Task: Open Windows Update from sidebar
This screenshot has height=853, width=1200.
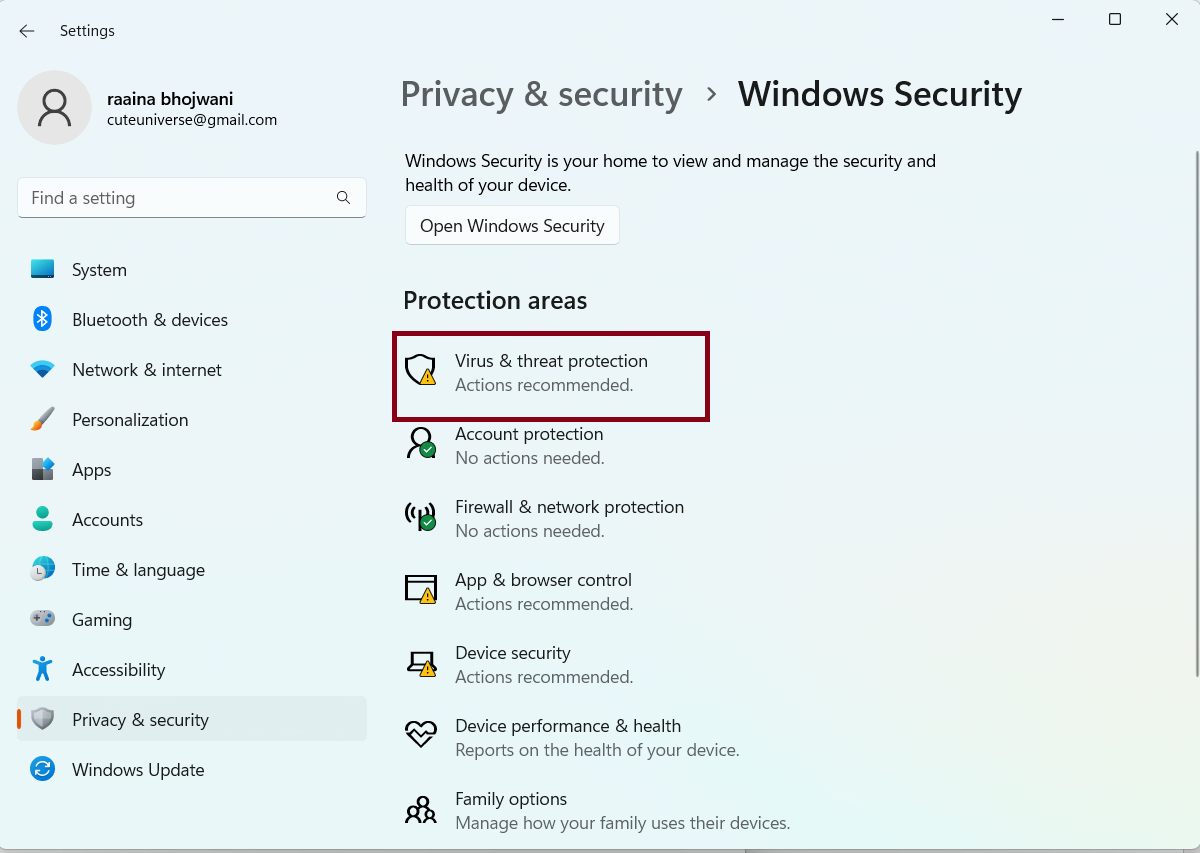Action: coord(138,770)
